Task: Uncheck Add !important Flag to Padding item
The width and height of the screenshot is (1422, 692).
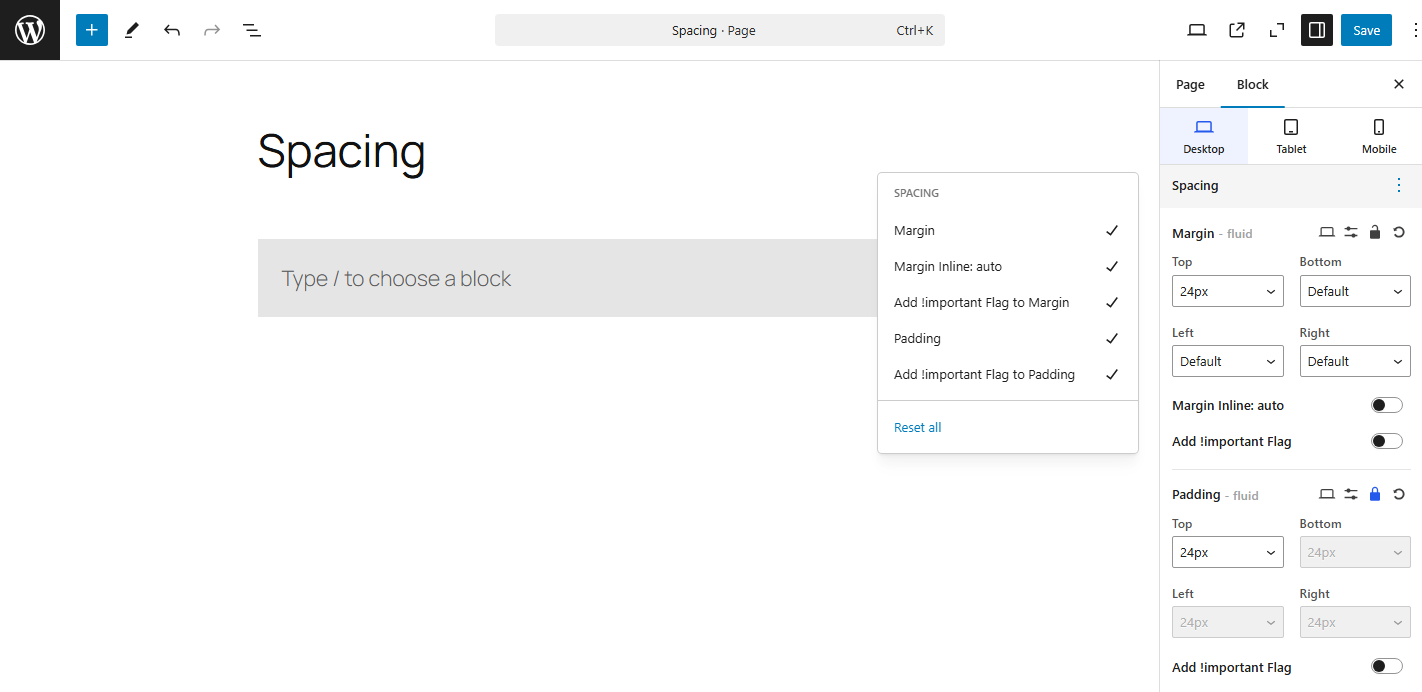Action: click(1008, 374)
